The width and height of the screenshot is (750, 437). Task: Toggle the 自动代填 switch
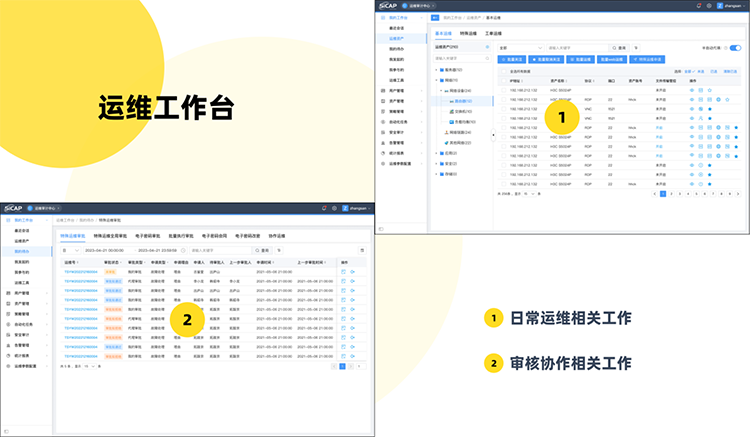click(x=735, y=47)
